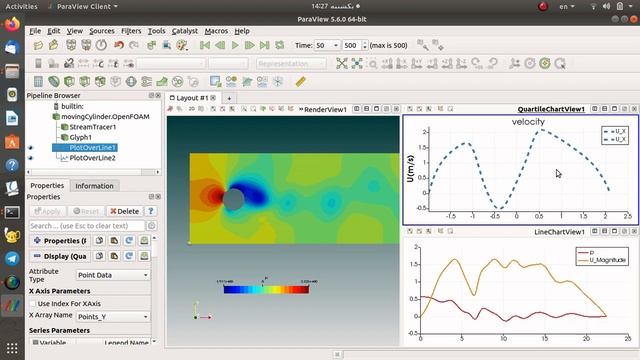
Task: Click the Zoom To Data icon
Action: [357, 63]
